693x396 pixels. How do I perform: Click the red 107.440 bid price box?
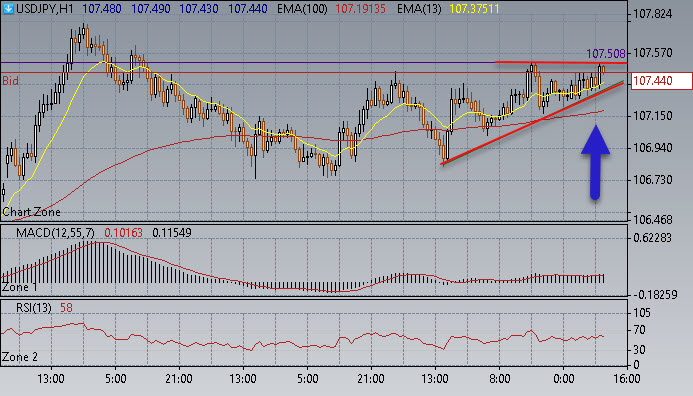tap(662, 81)
